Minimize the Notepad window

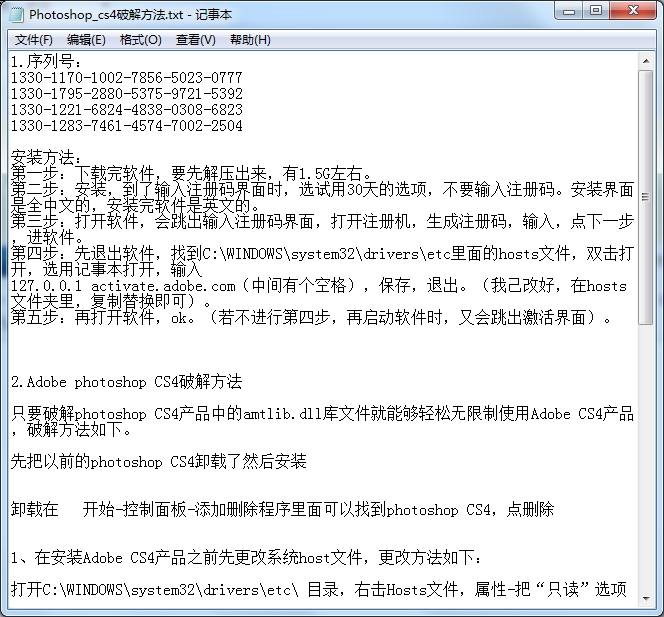coord(568,10)
